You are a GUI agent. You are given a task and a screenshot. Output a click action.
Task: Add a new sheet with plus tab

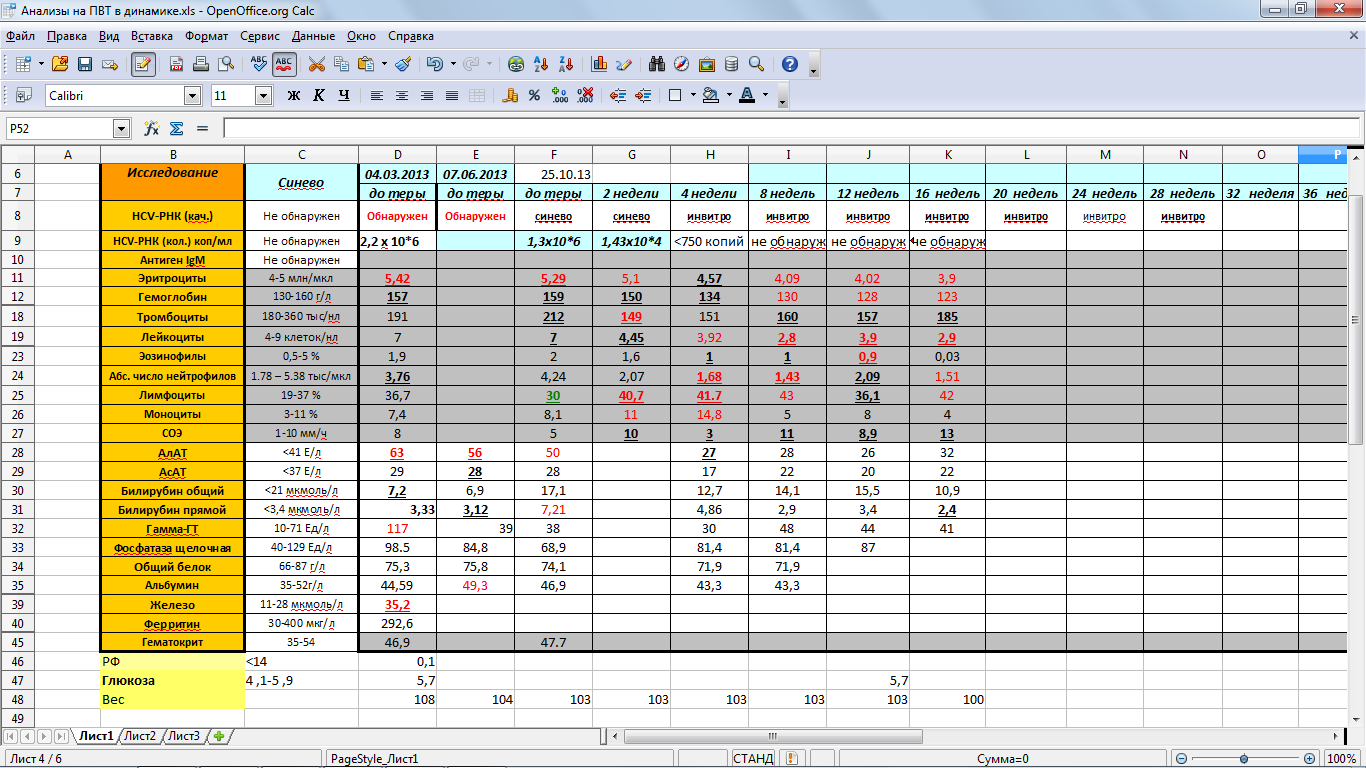tap(218, 736)
